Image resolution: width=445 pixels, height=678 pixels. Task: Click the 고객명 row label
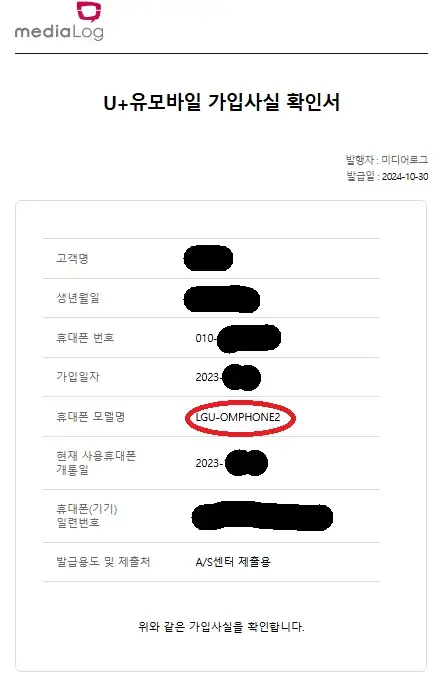click(x=72, y=258)
